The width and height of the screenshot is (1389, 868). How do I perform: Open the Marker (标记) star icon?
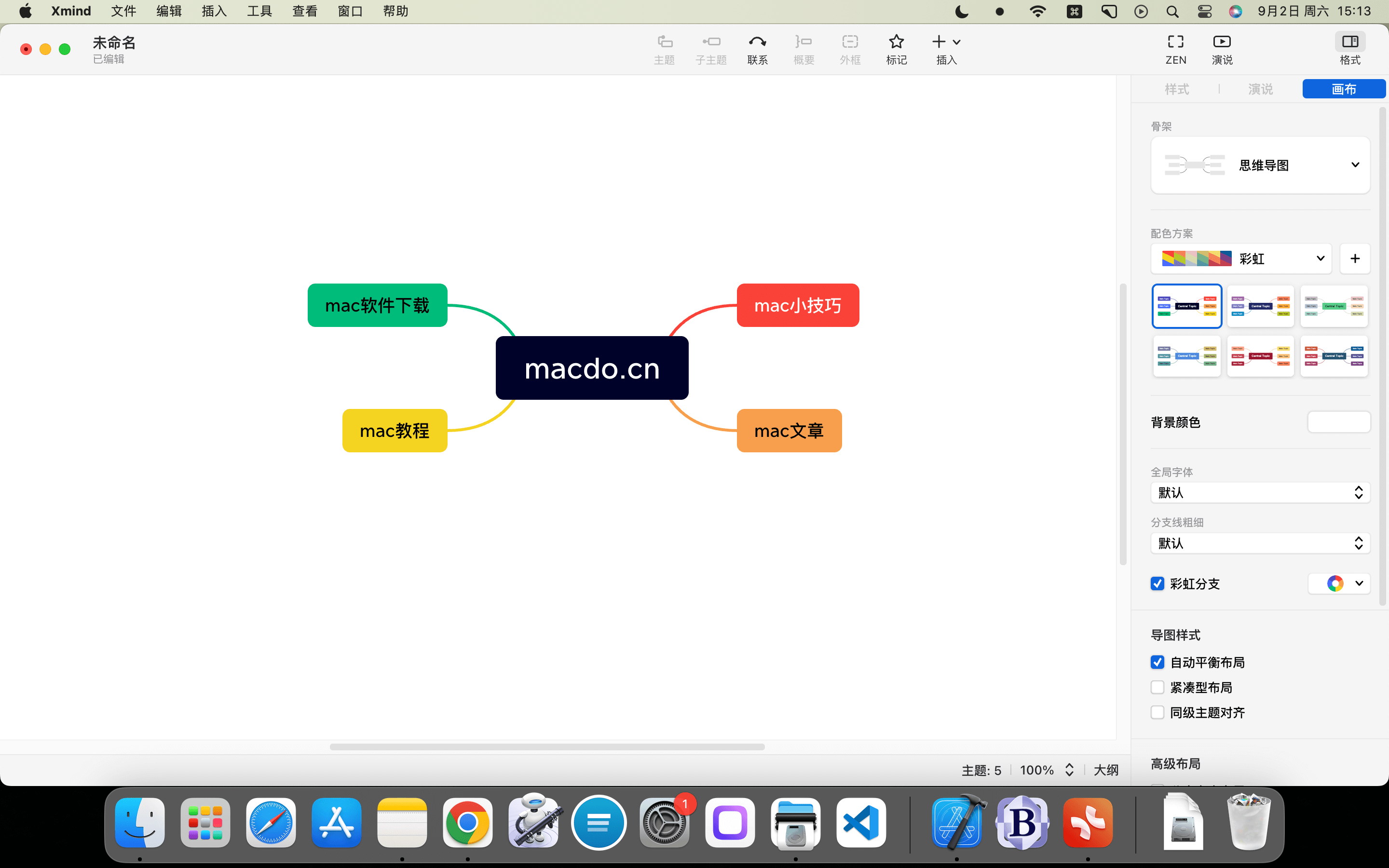(x=896, y=42)
